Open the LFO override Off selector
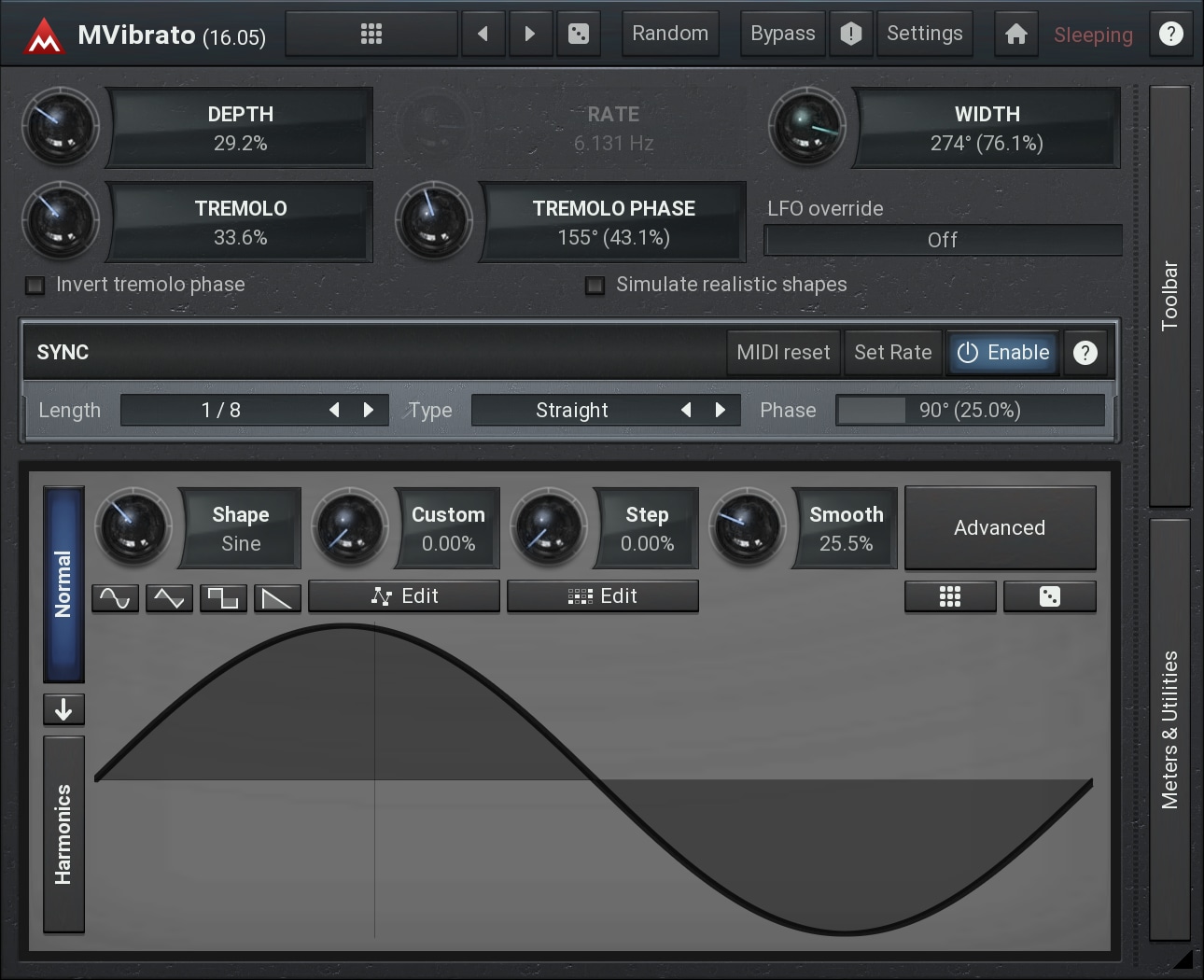The image size is (1204, 980). tap(943, 240)
